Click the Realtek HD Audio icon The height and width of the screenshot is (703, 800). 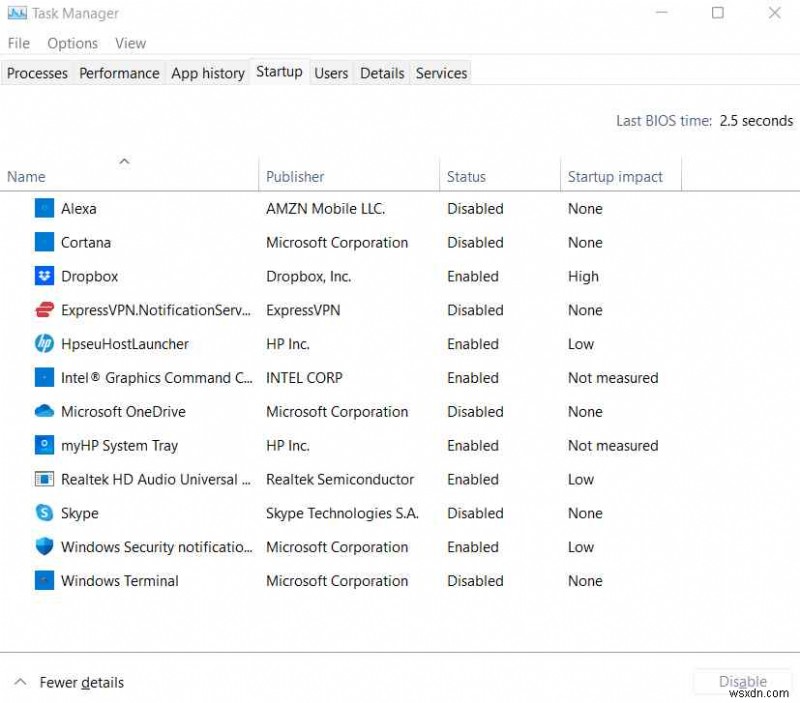click(44, 479)
